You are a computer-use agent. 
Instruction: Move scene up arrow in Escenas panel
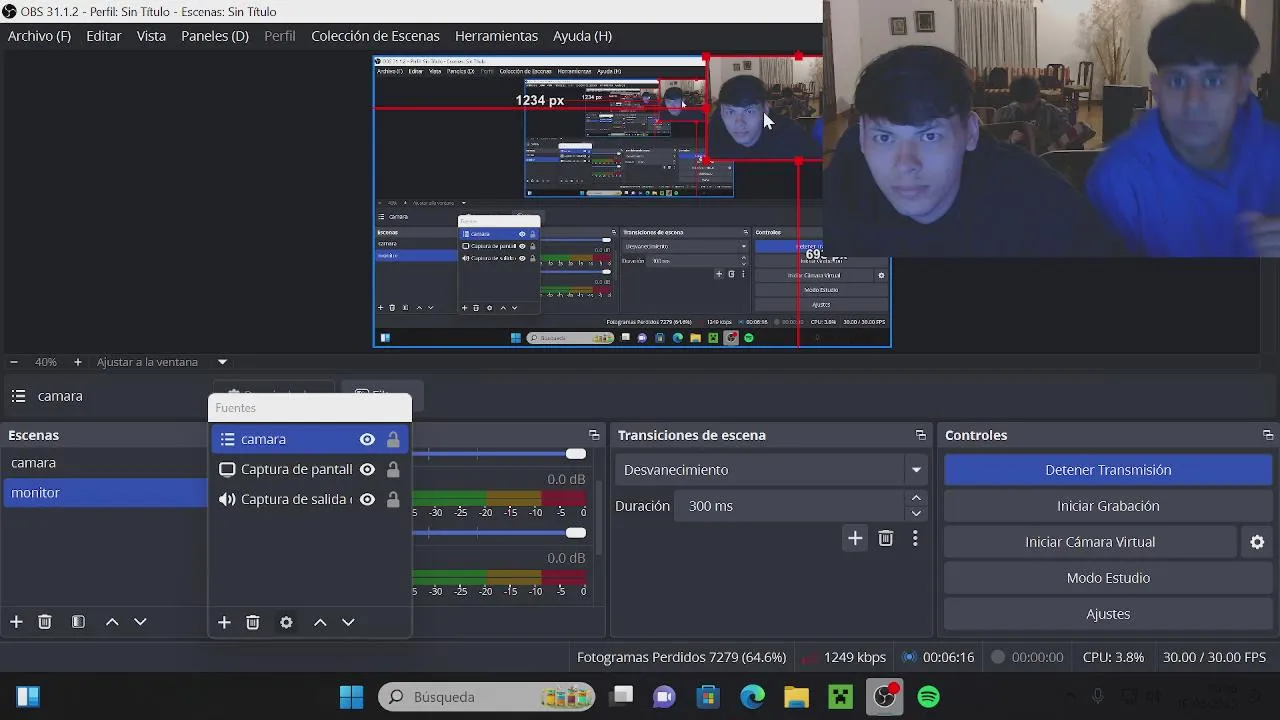(x=112, y=622)
